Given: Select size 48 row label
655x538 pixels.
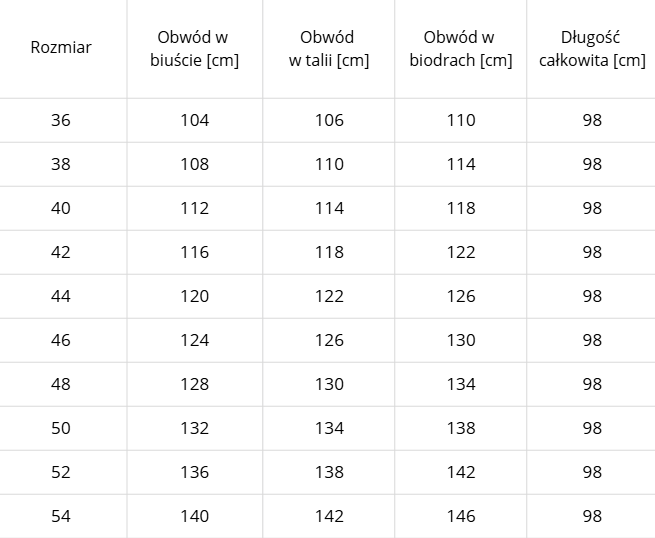Looking at the screenshot, I should click(61, 384).
